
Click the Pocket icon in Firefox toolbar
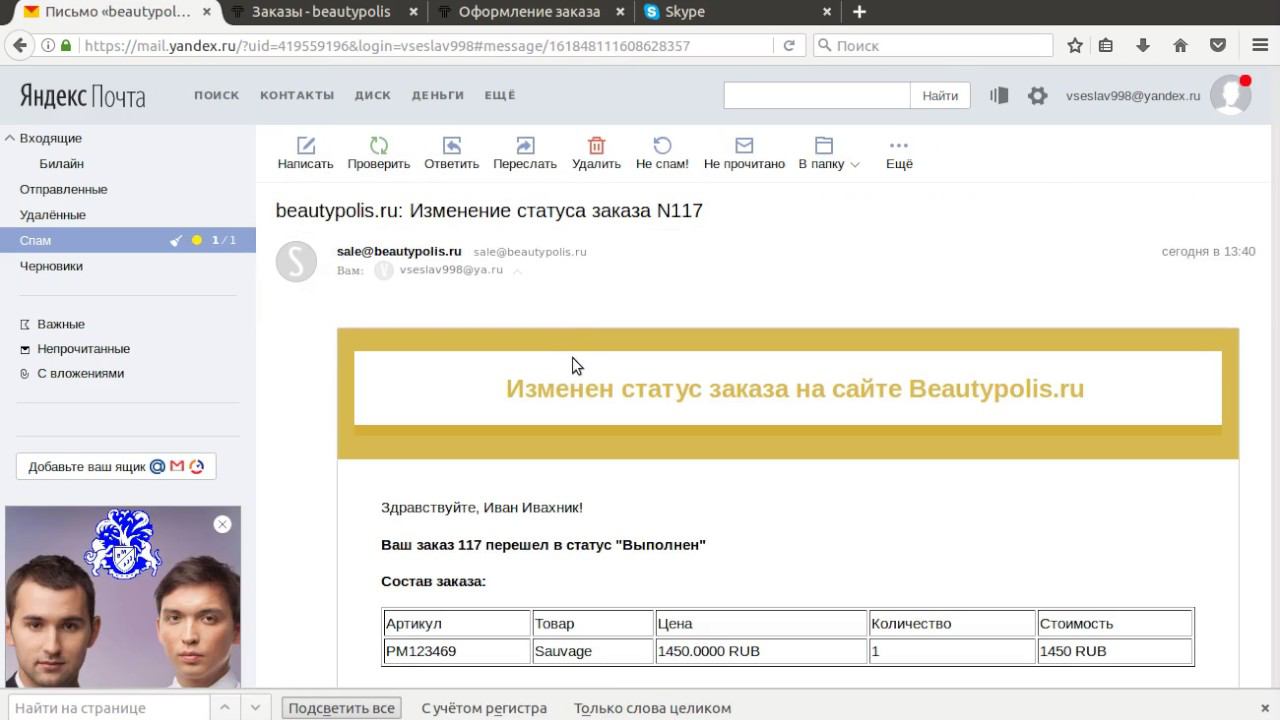pyautogui.click(x=1218, y=46)
